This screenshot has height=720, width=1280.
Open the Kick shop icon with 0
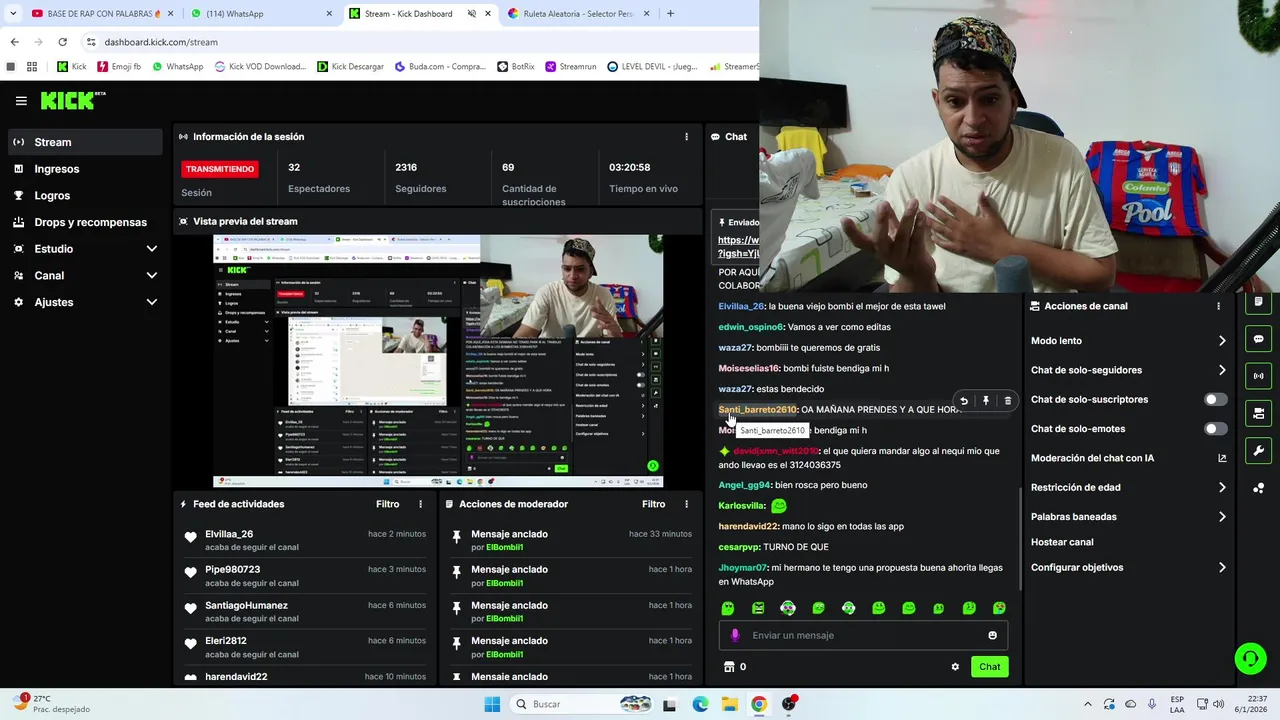coord(735,667)
